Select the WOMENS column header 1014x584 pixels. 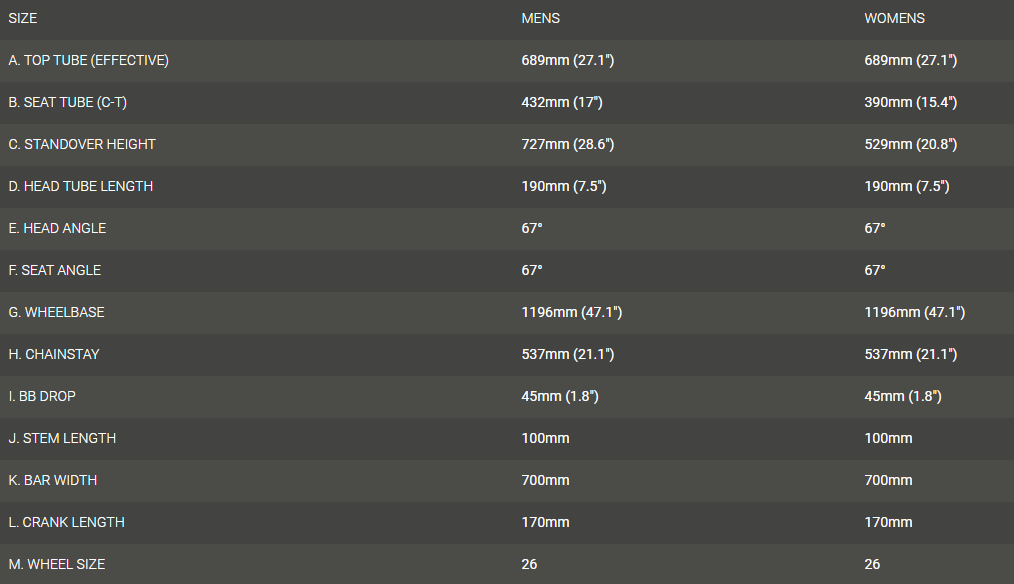pos(894,18)
